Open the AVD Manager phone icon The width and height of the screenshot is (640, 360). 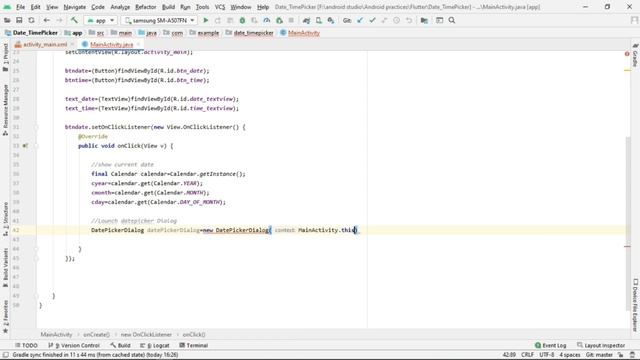point(318,20)
